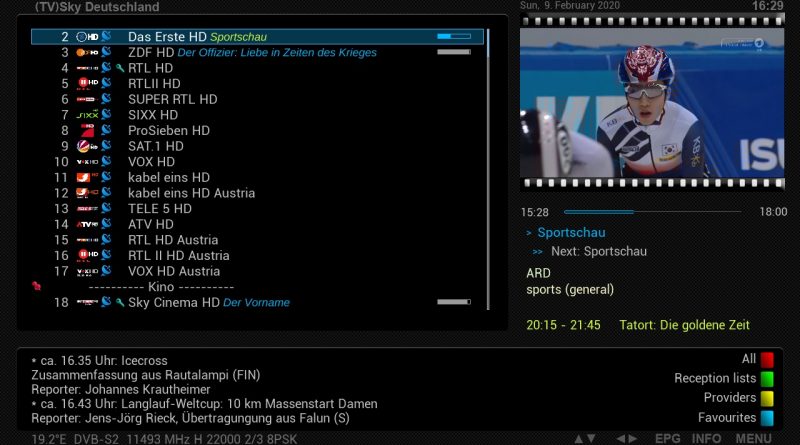Click satellite dish icon beside ATV HD
Viewport: 800px width, 445px height.
pyautogui.click(x=106, y=224)
